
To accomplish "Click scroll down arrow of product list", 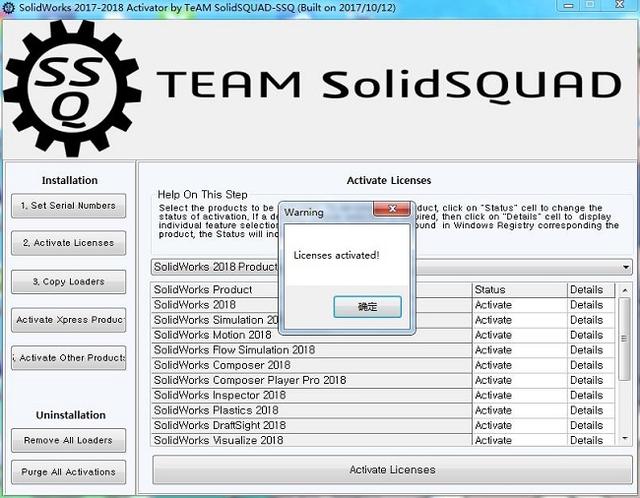I will tap(624, 438).
